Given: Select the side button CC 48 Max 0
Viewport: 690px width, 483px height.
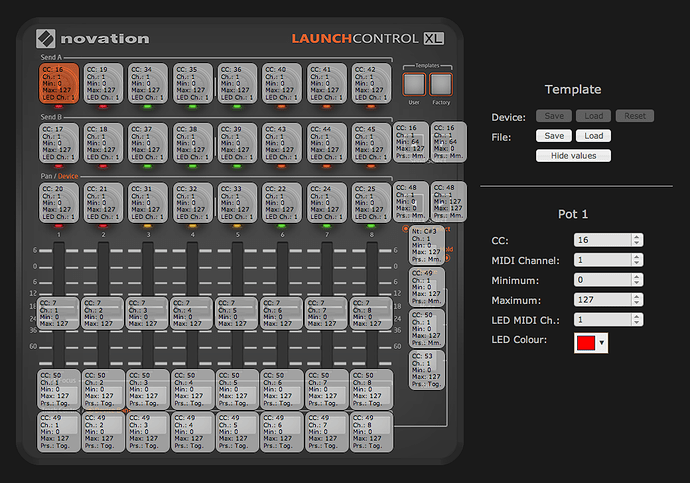Looking at the screenshot, I should (411, 201).
